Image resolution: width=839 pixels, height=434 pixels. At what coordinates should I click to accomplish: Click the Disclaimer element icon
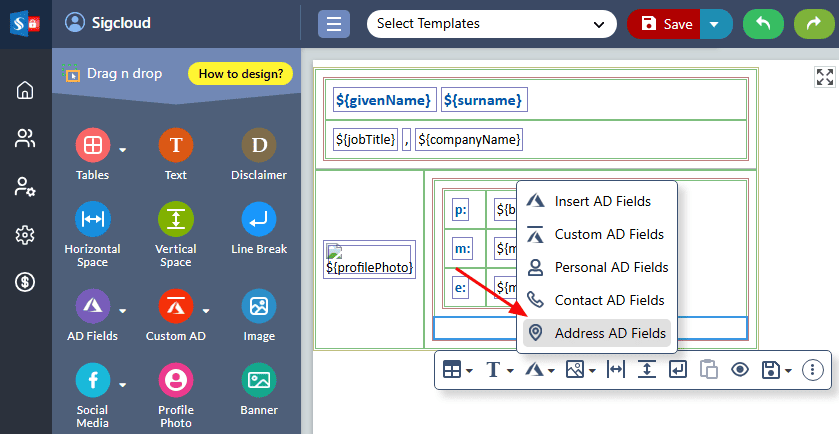259,146
